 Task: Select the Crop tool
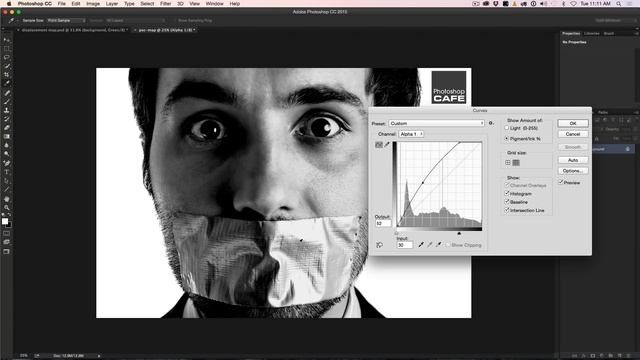point(7,75)
